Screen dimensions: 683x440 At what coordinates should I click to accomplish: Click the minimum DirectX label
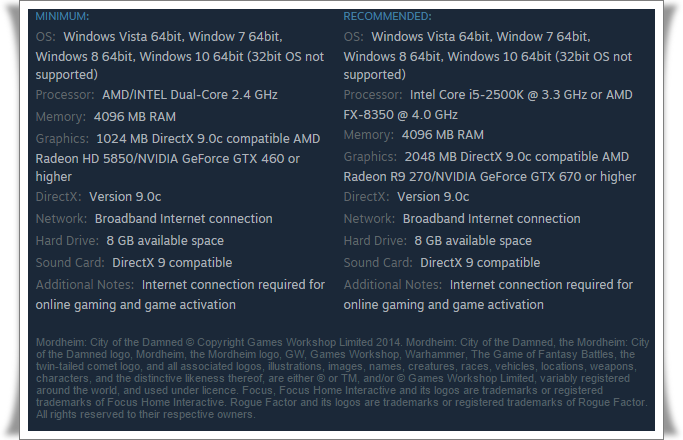[58, 197]
